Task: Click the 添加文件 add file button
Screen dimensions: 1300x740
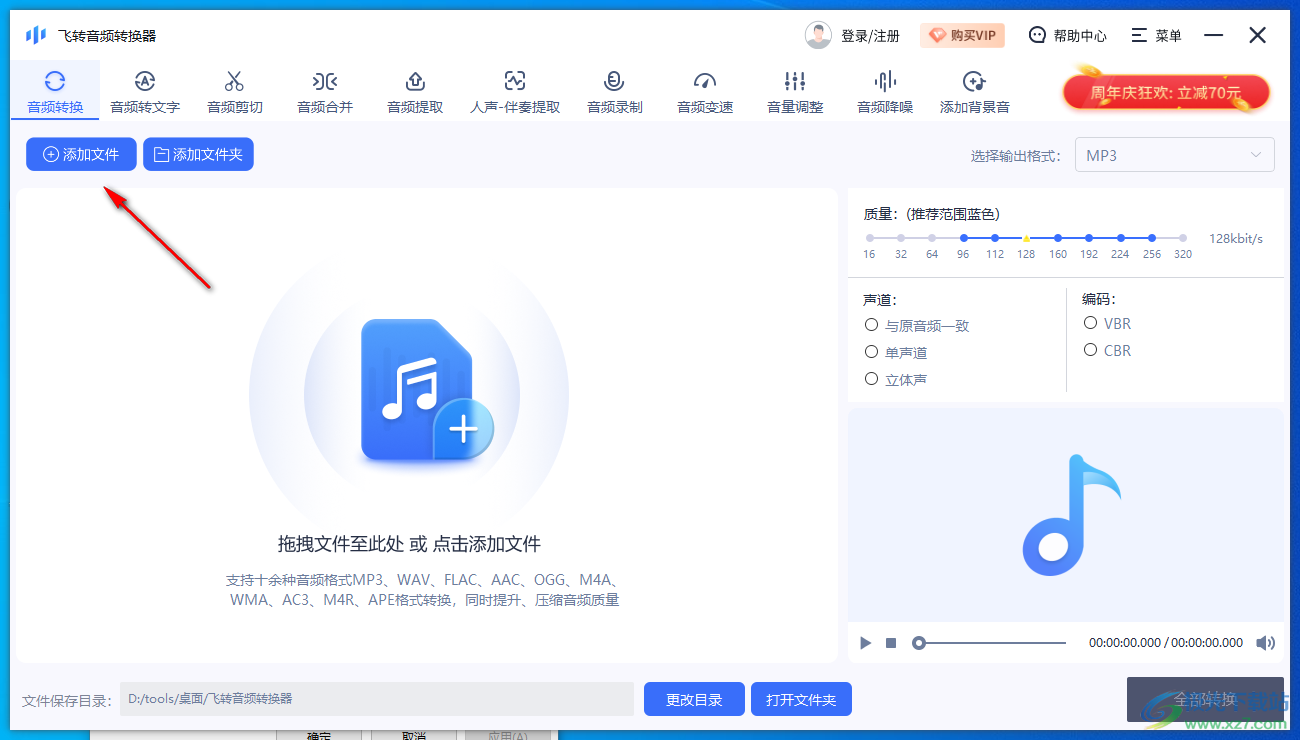Action: (80, 154)
